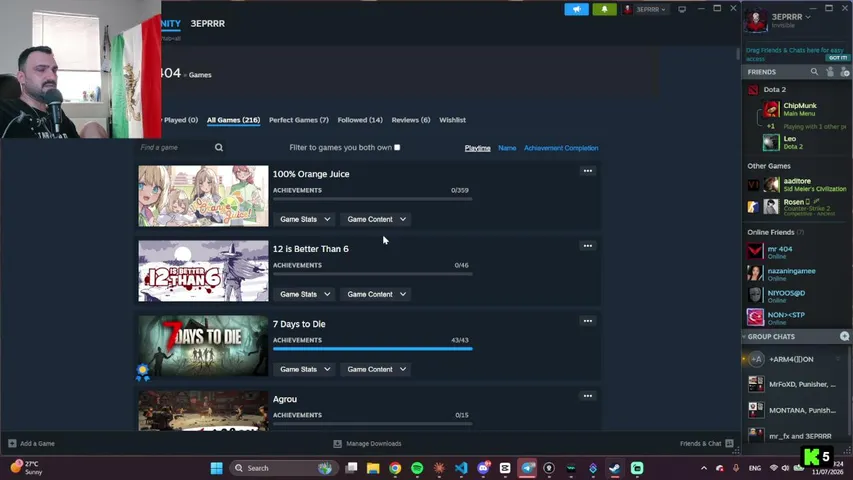Open Visual Studio Code from the taskbar
Screen dimensions: 853x480
pyautogui.click(x=461, y=468)
